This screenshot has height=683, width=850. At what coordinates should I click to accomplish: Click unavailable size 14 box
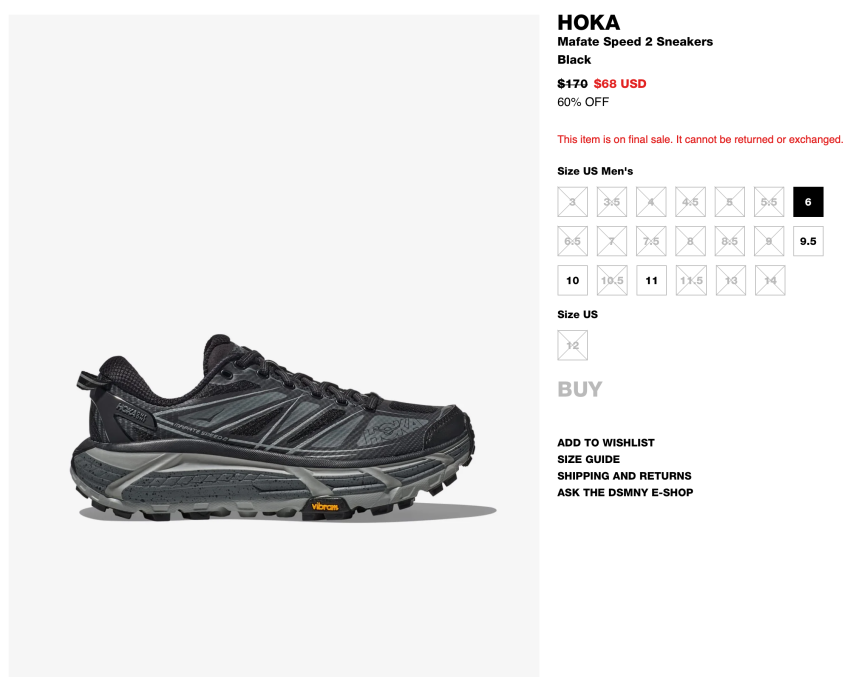click(770, 280)
